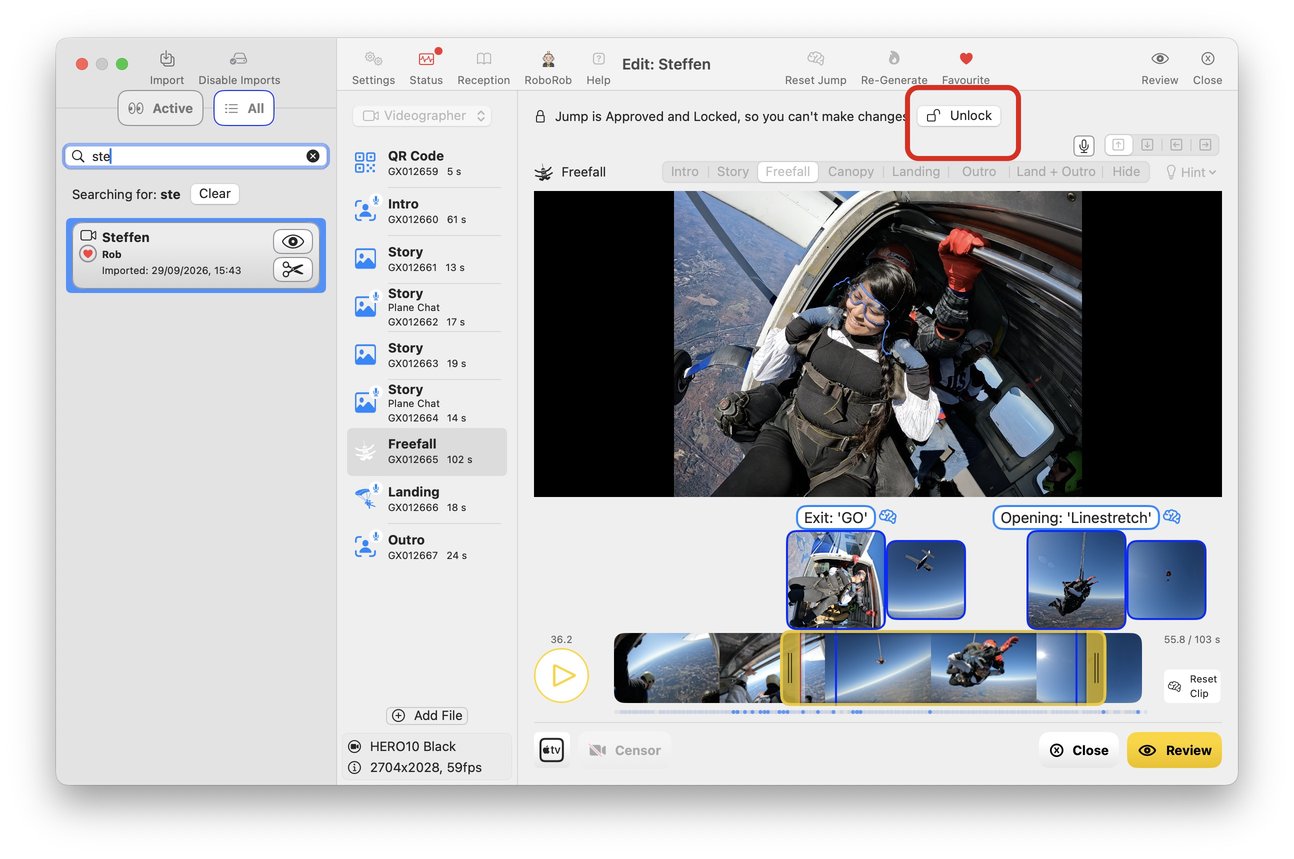Image resolution: width=1294 pixels, height=859 pixels.
Task: Click the Add File button
Action: 428,715
